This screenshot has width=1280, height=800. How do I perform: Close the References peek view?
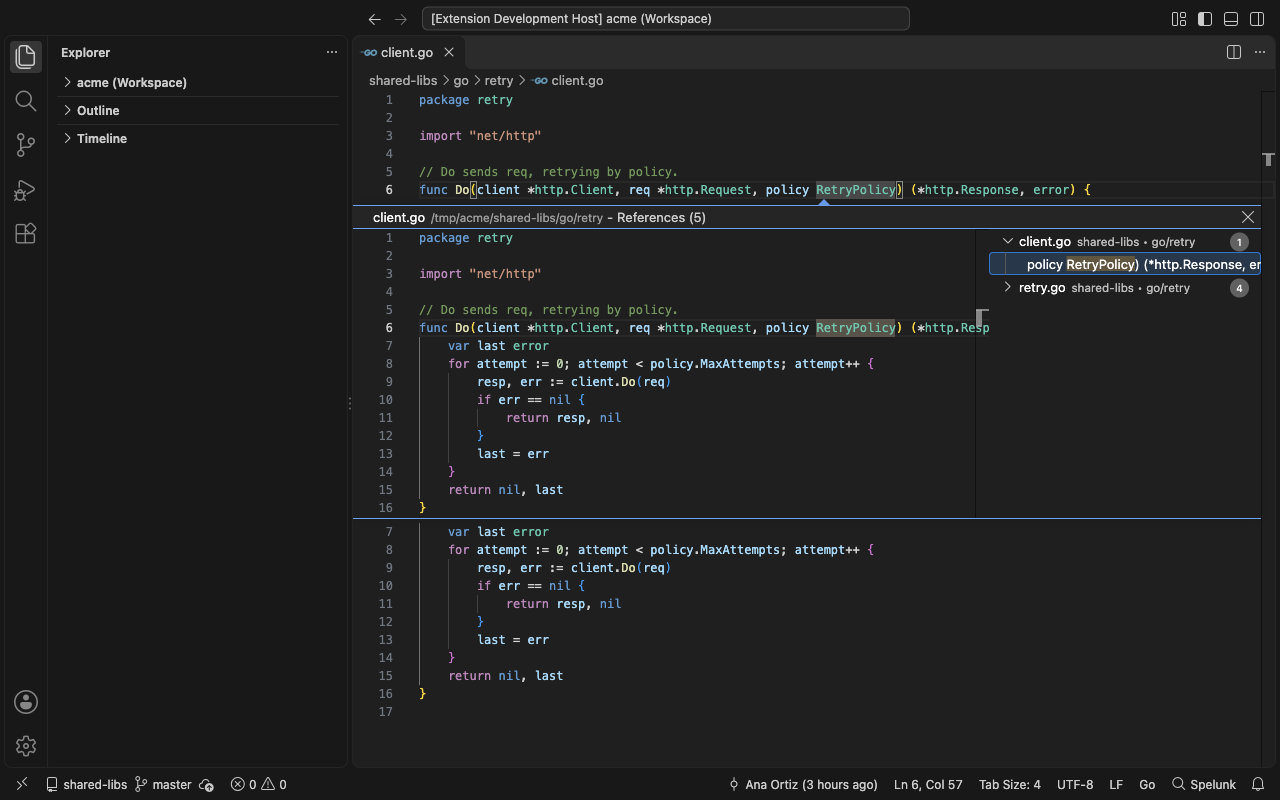pyautogui.click(x=1248, y=217)
